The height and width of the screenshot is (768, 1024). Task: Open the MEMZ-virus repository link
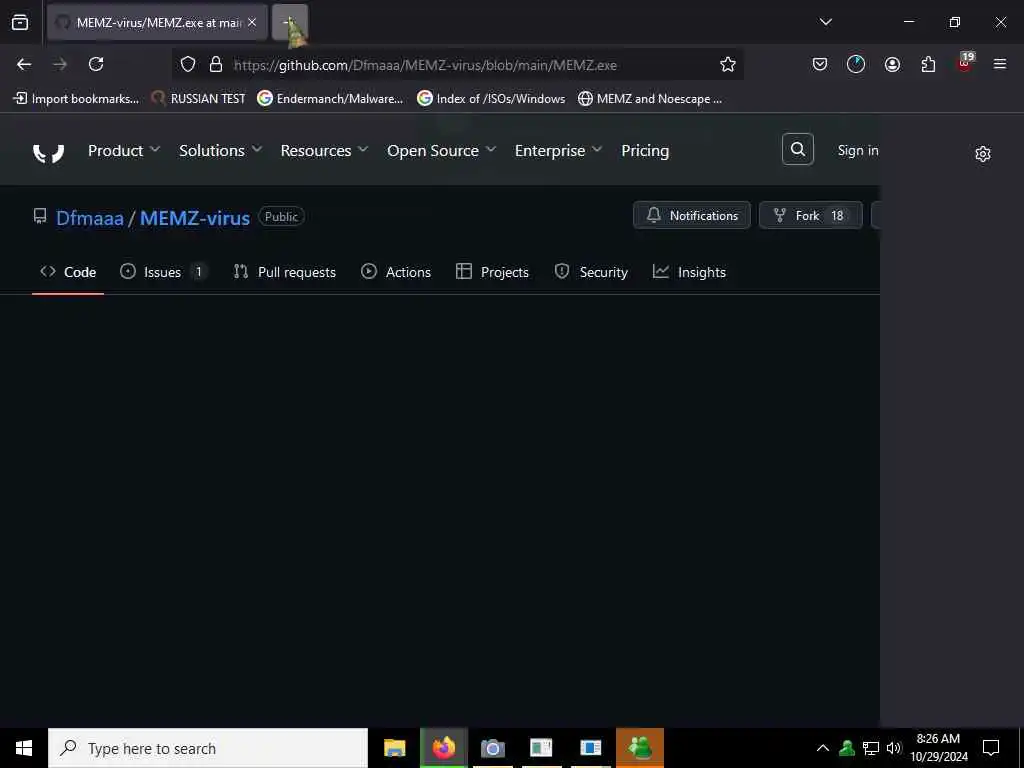pos(195,217)
